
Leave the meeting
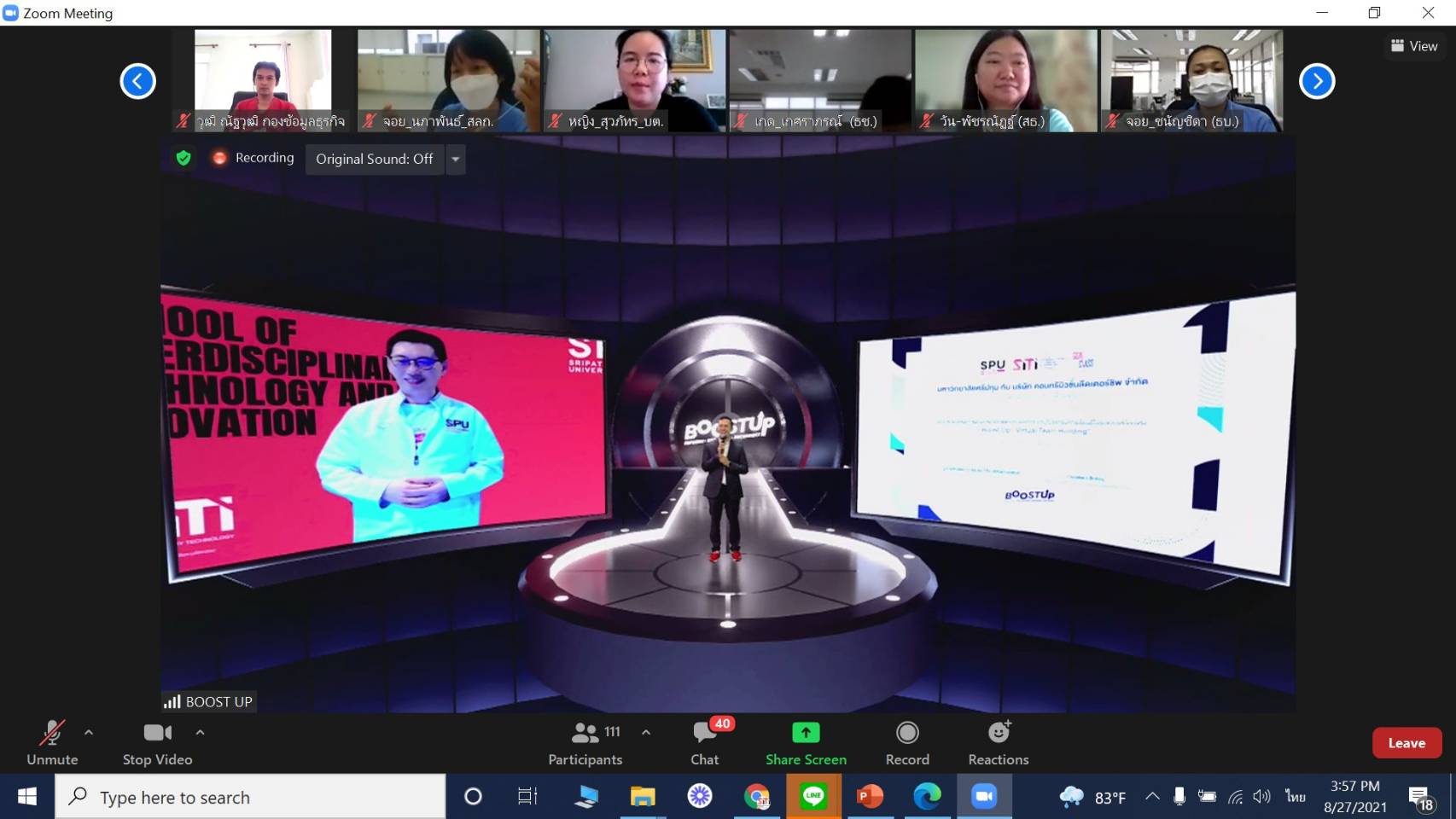point(1406,743)
